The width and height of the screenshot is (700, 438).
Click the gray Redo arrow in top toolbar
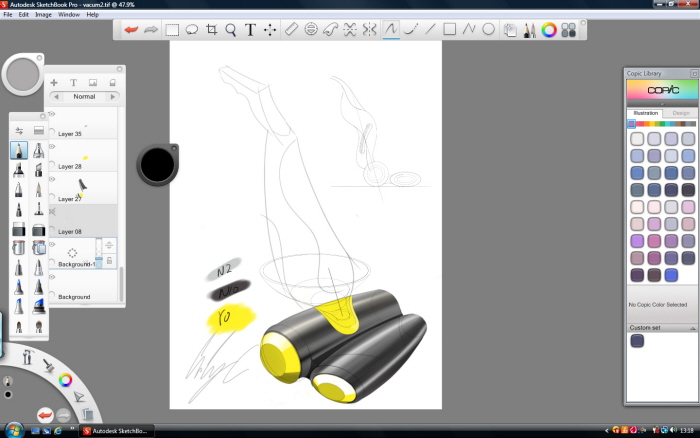tap(151, 30)
